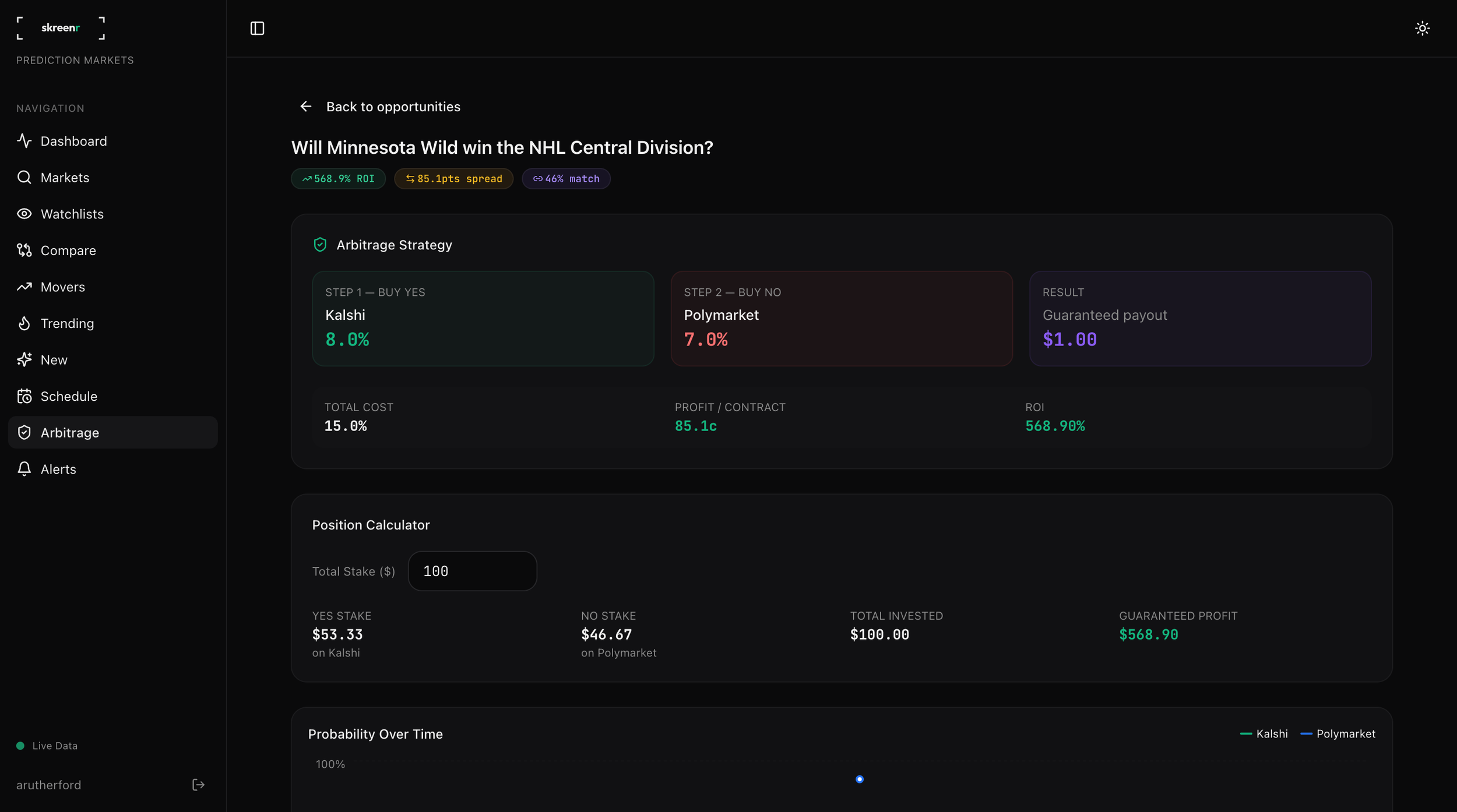Click the 568.9% ROI badge
Viewport: 1457px width, 812px height.
[x=338, y=178]
